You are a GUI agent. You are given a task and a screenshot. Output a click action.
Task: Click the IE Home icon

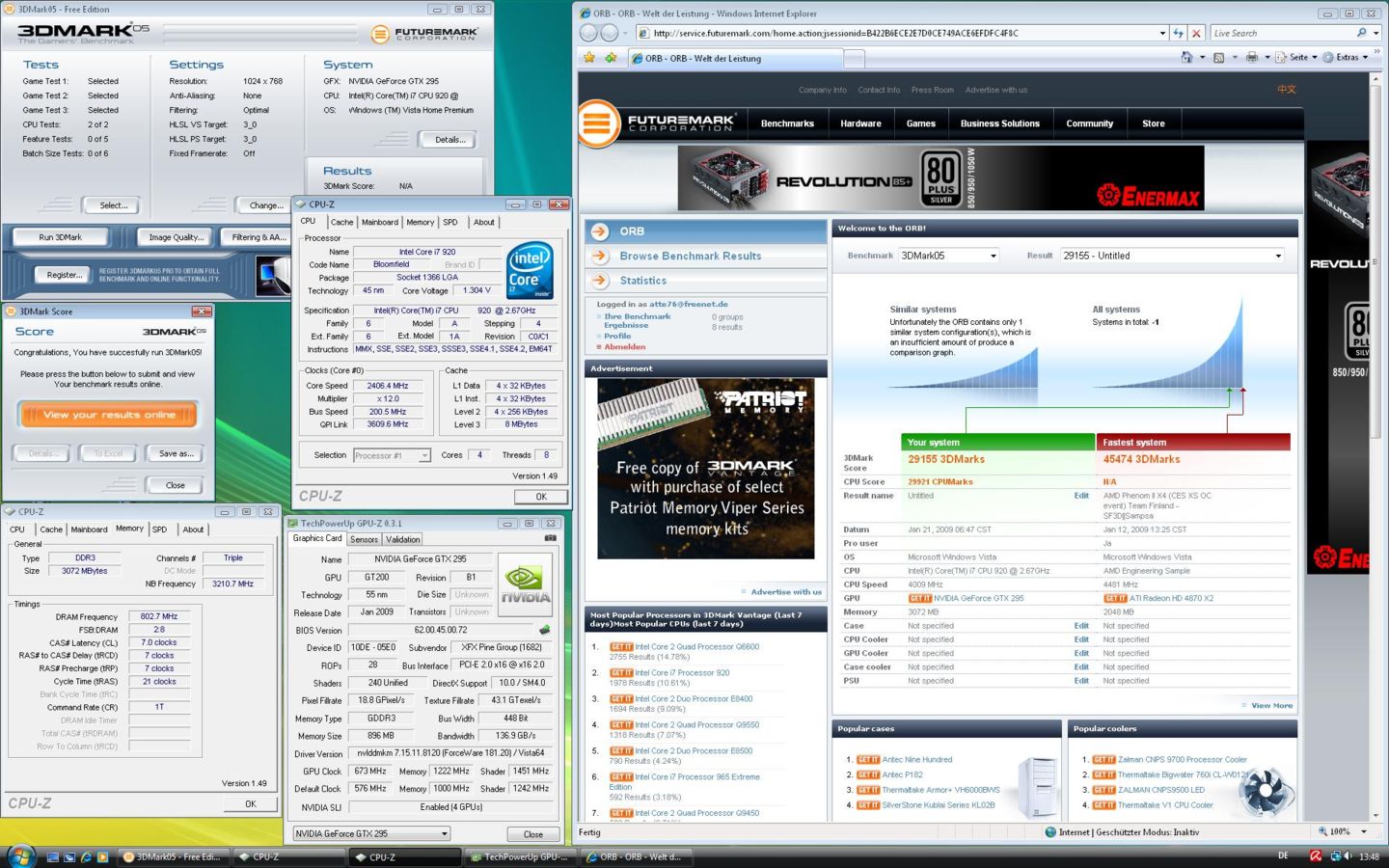coord(1186,58)
